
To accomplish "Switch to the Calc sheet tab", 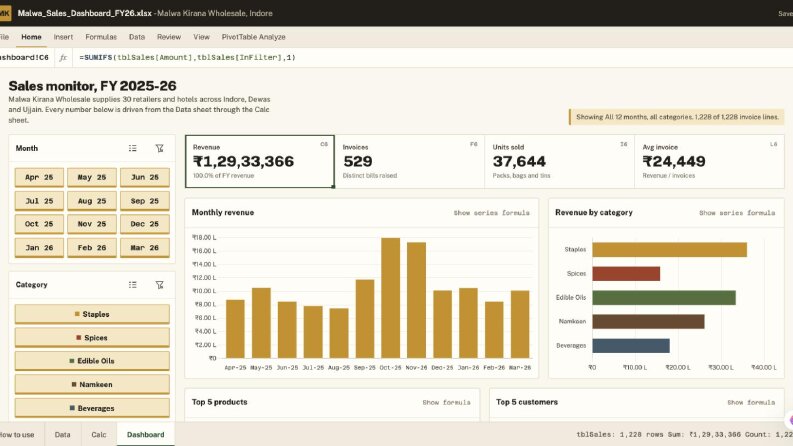I will 99,434.
